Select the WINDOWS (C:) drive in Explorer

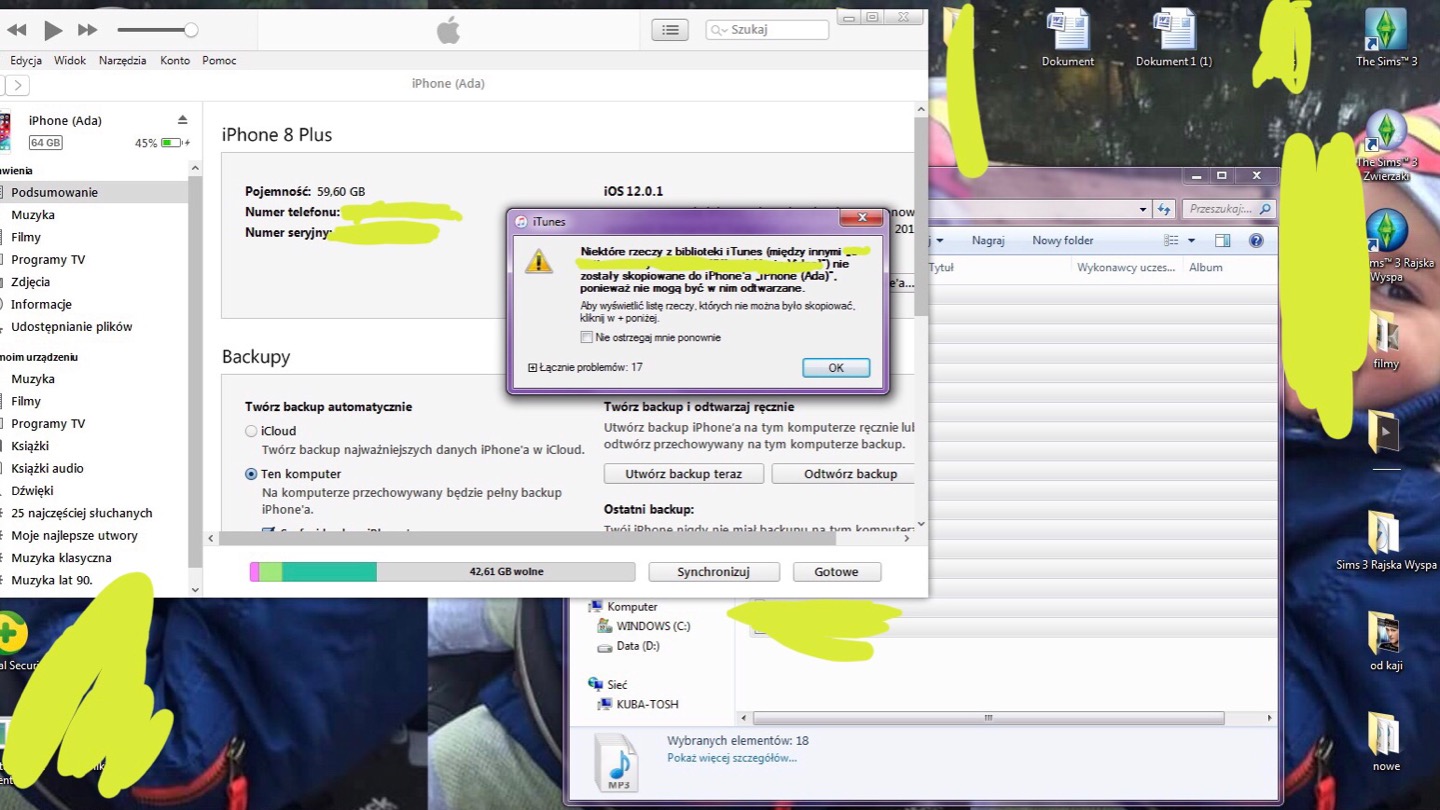click(652, 626)
